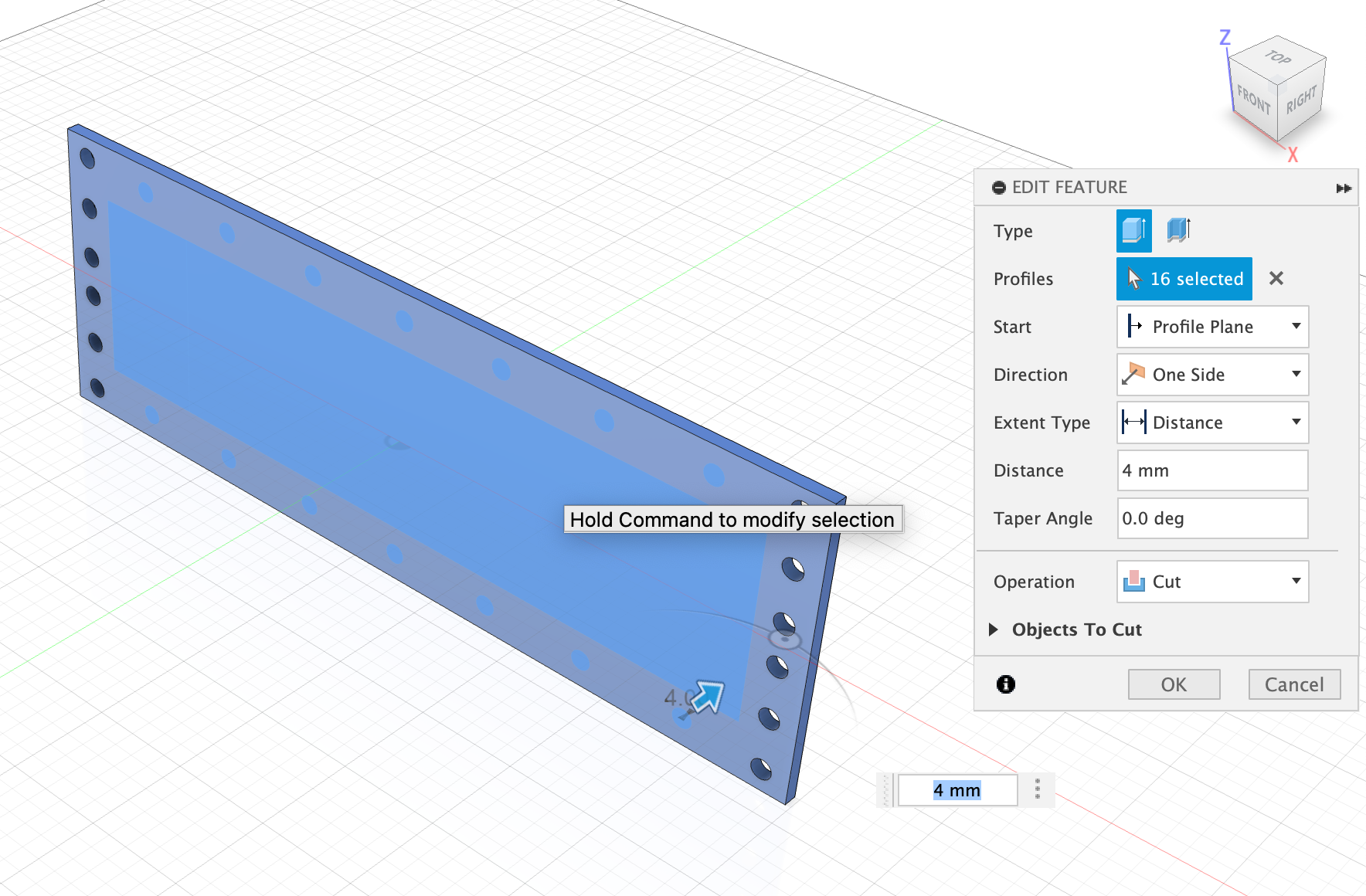Open the floating input options menu dots

click(x=1038, y=789)
